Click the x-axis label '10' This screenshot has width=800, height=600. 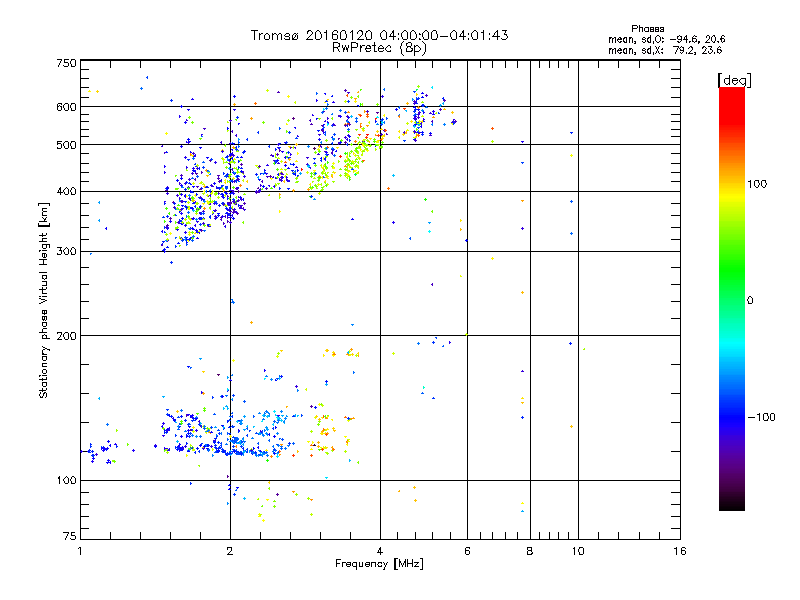tap(578, 551)
